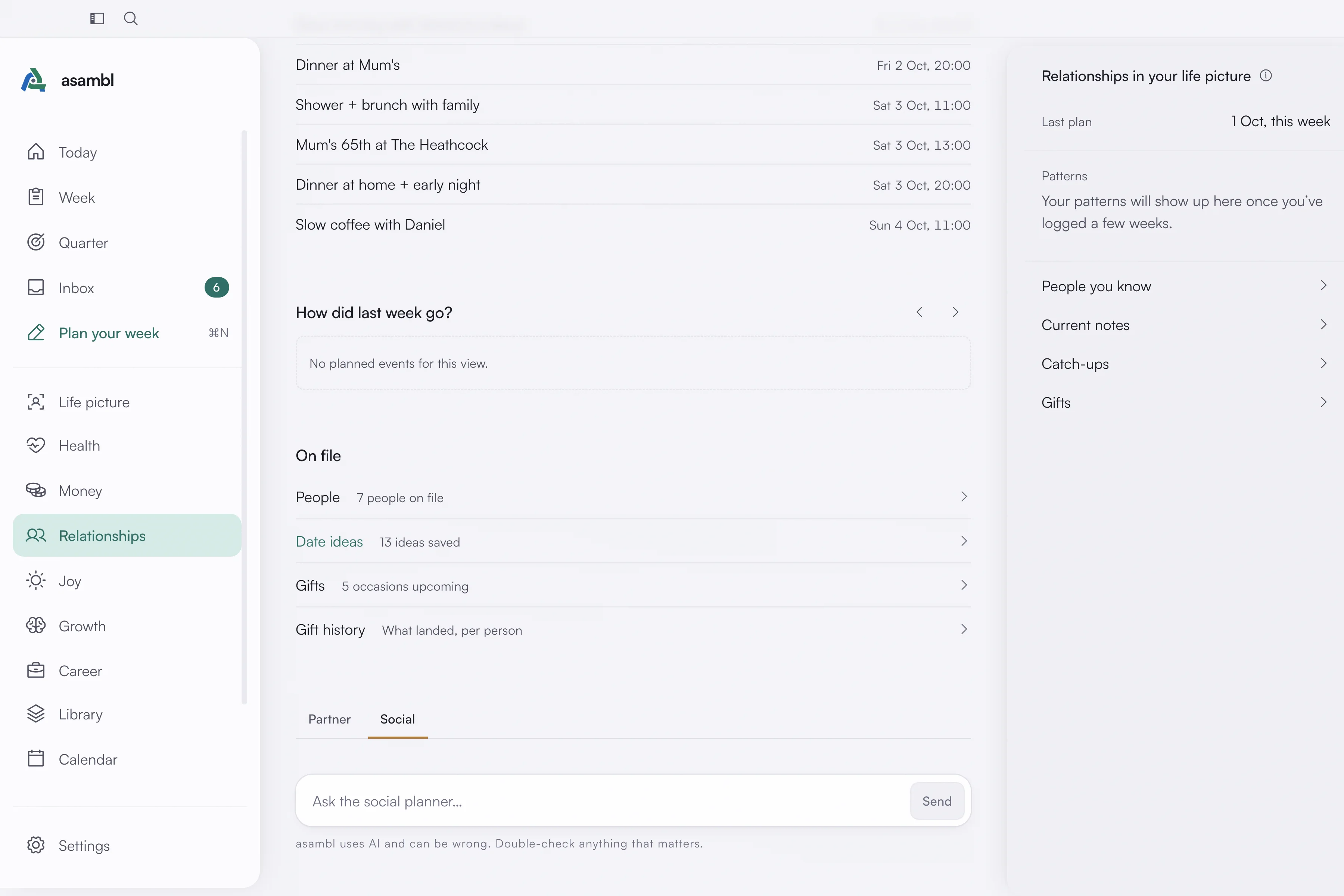Click the asambl logo icon
This screenshot has height=896, width=1344.
[x=34, y=80]
